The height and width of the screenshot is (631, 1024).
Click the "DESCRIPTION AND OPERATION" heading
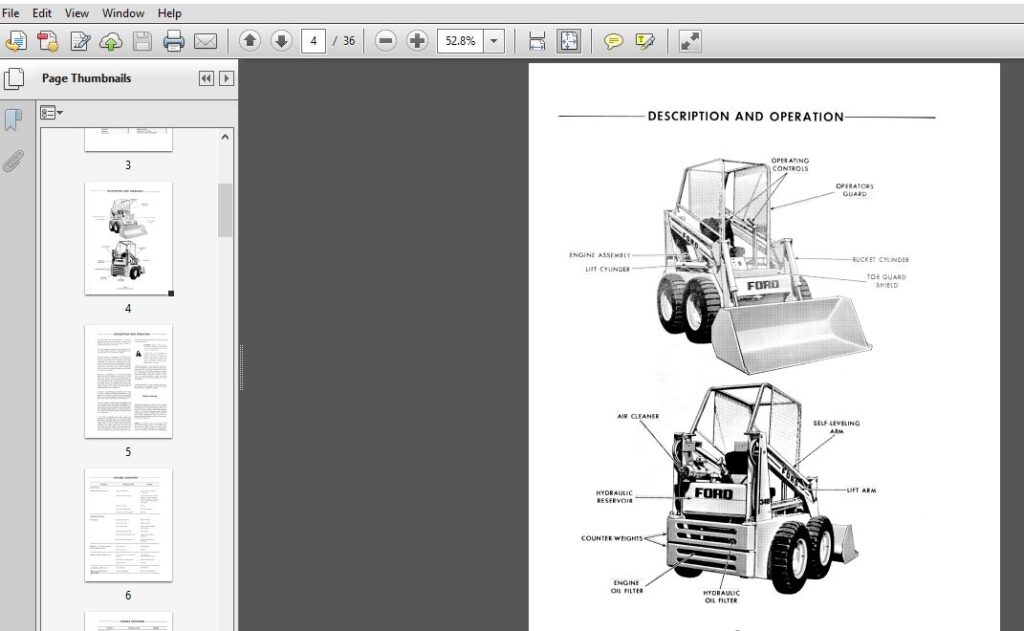click(745, 117)
